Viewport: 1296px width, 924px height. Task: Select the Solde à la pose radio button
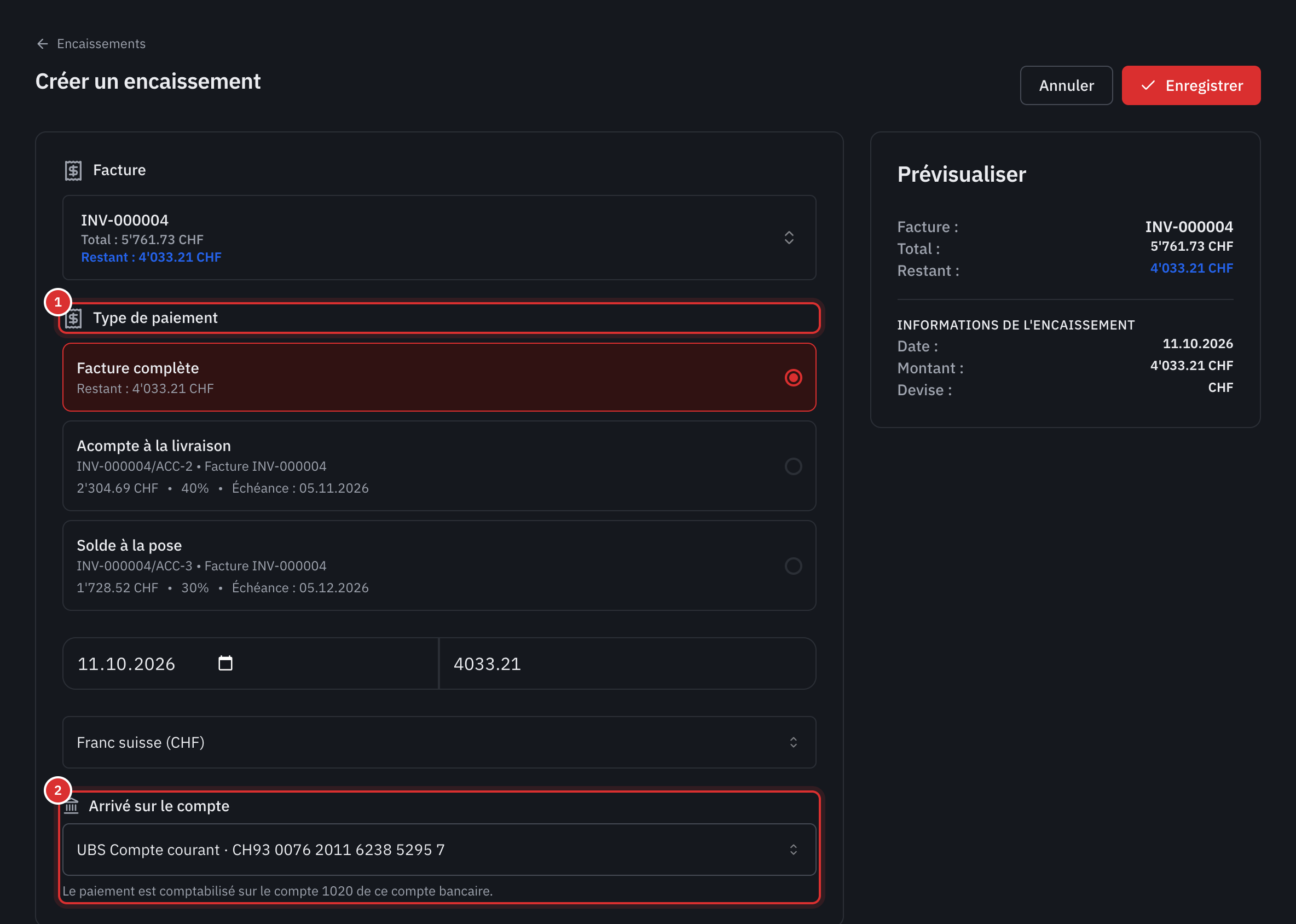pyautogui.click(x=793, y=566)
